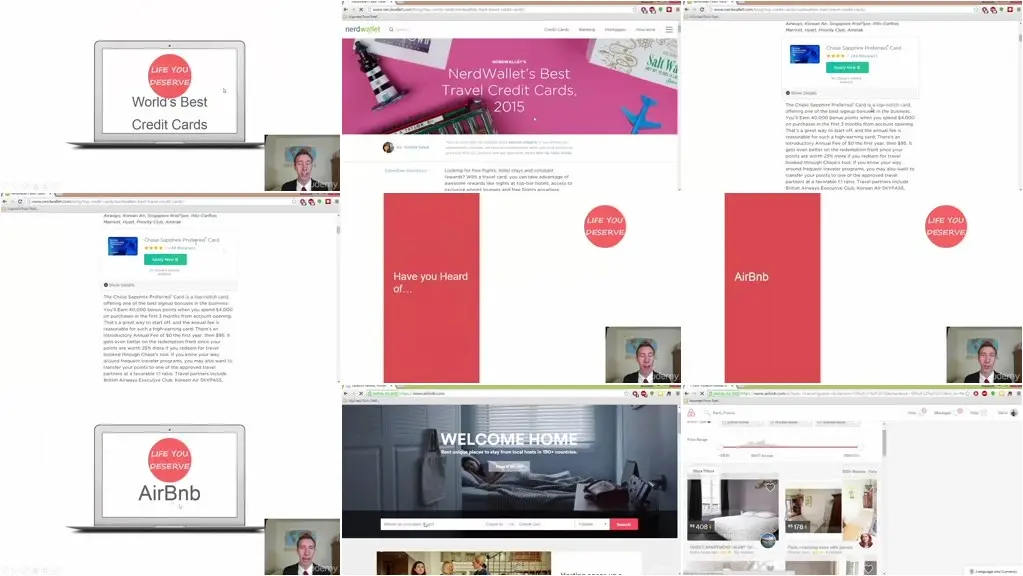Viewport: 1023px width, 576px height.
Task: Click the webcam thumbnail on the Have you Heard of slide
Action: click(643, 355)
